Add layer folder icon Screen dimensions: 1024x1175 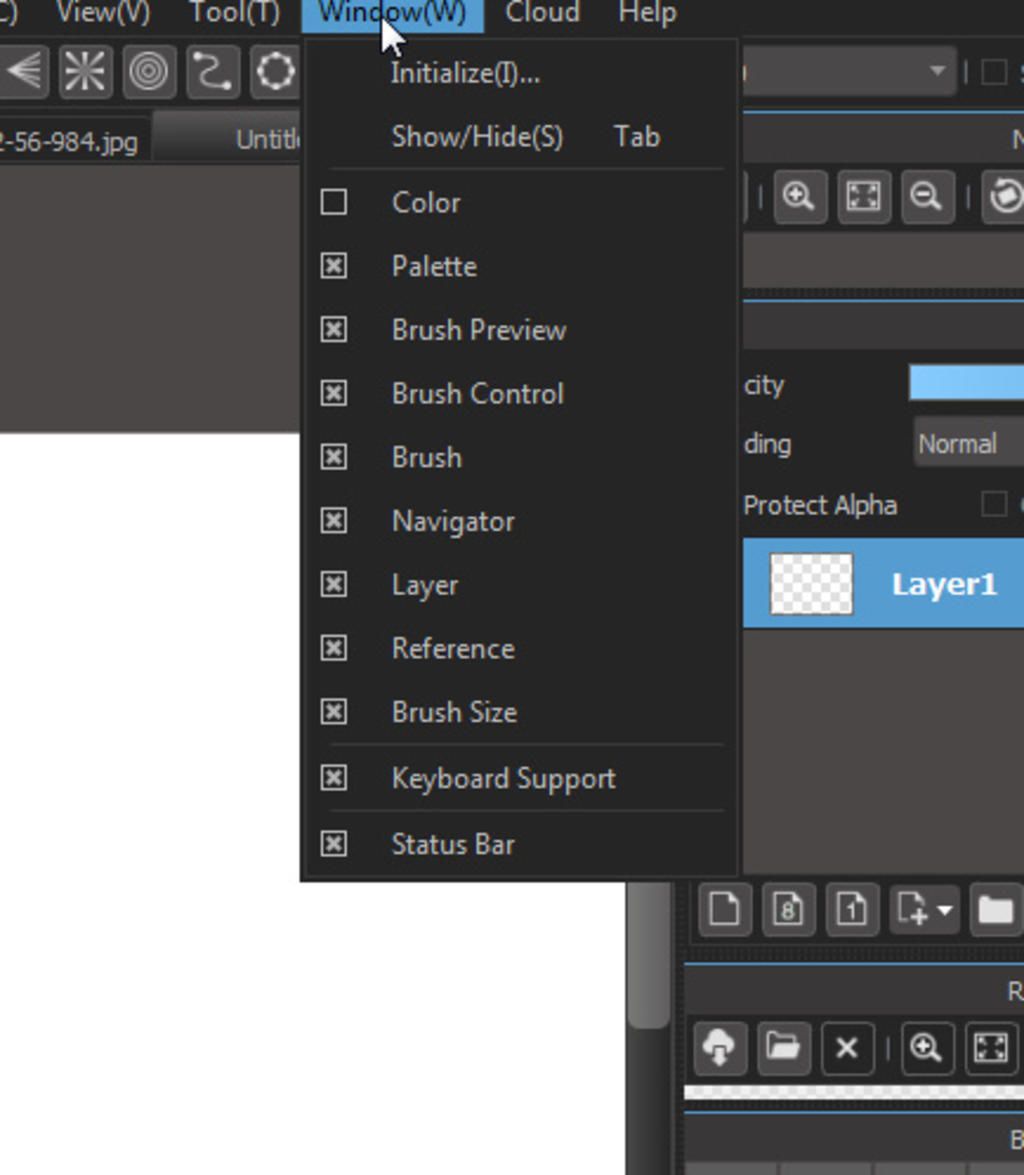(996, 909)
